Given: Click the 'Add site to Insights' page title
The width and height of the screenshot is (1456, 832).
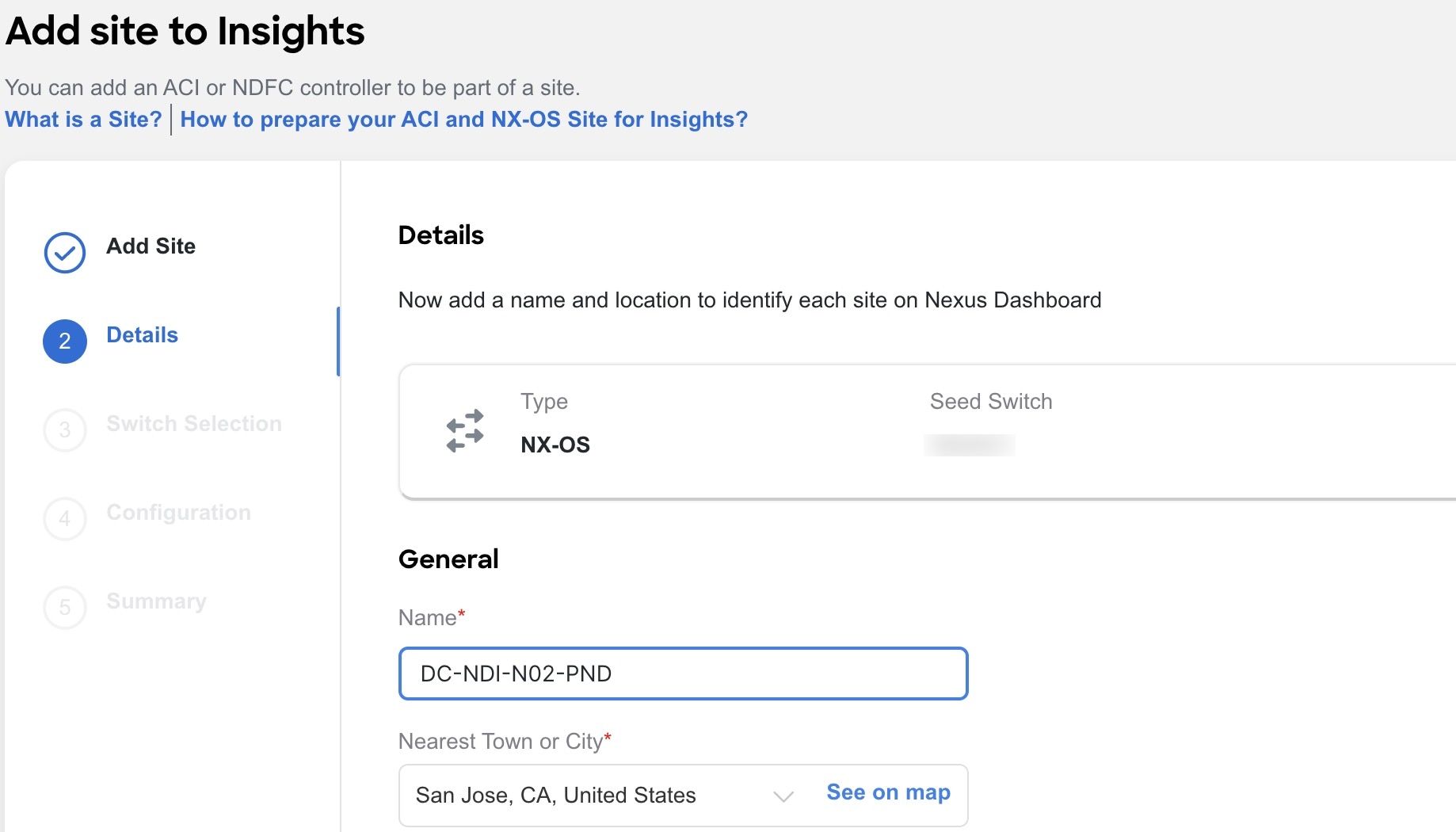Looking at the screenshot, I should pyautogui.click(x=185, y=32).
